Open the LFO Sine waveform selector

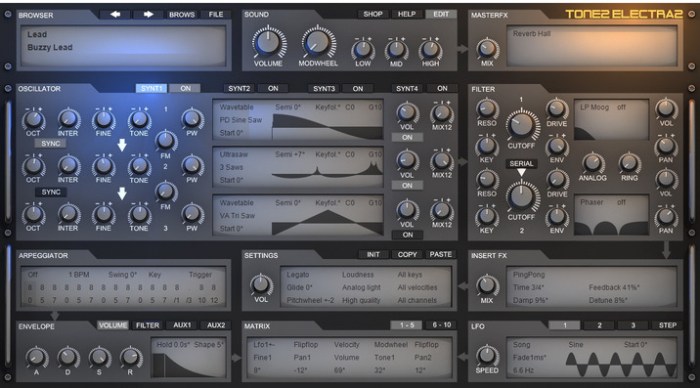(576, 345)
